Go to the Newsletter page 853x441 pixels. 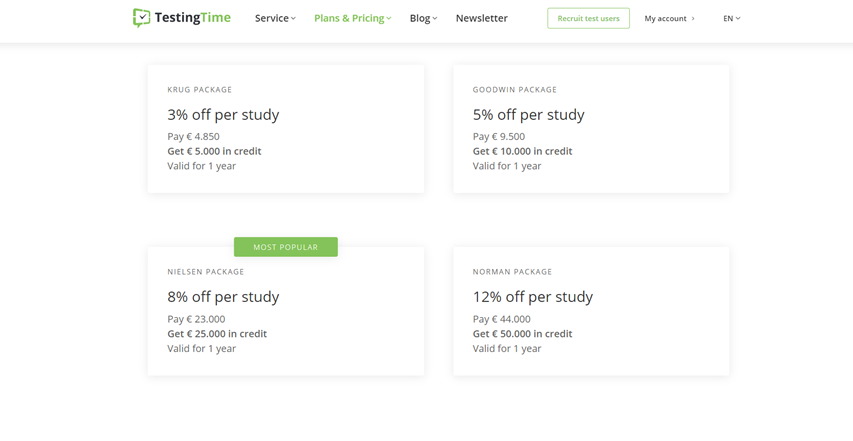(x=481, y=18)
